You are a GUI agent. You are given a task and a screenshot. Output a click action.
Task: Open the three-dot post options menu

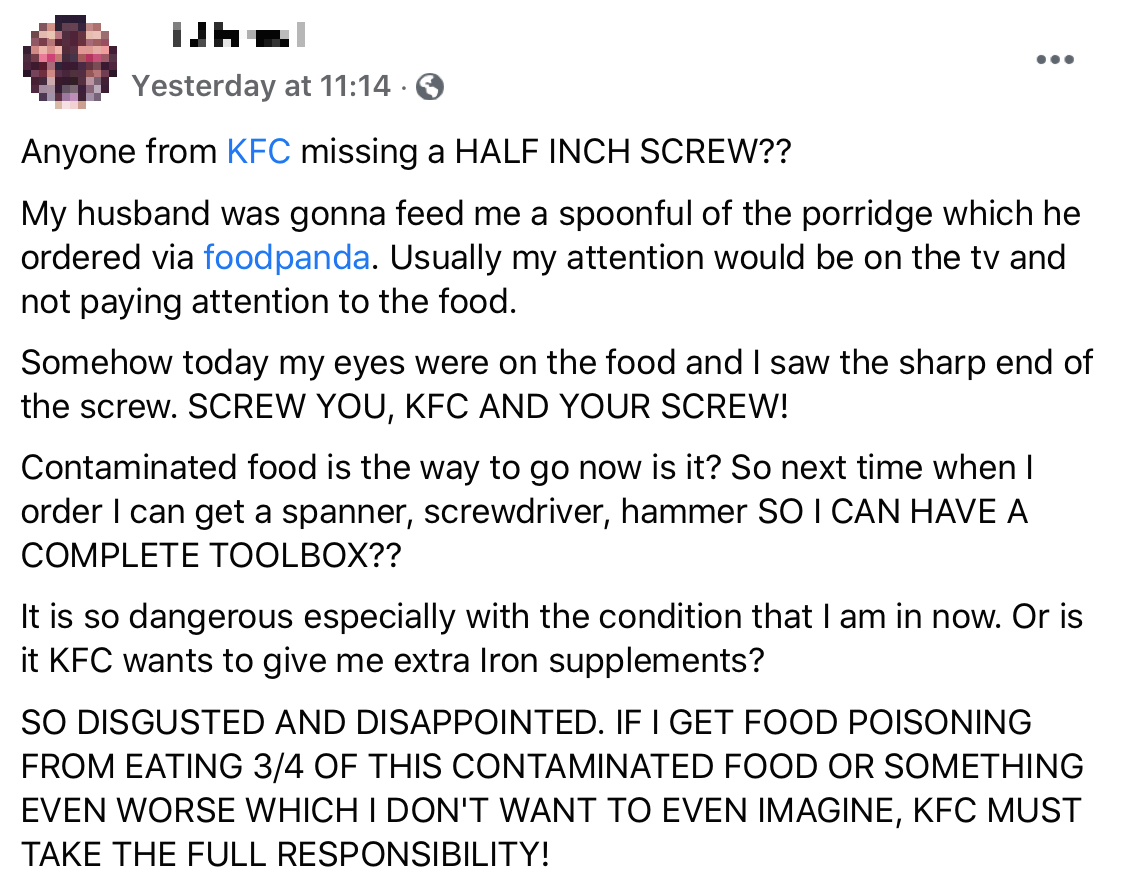[1055, 60]
